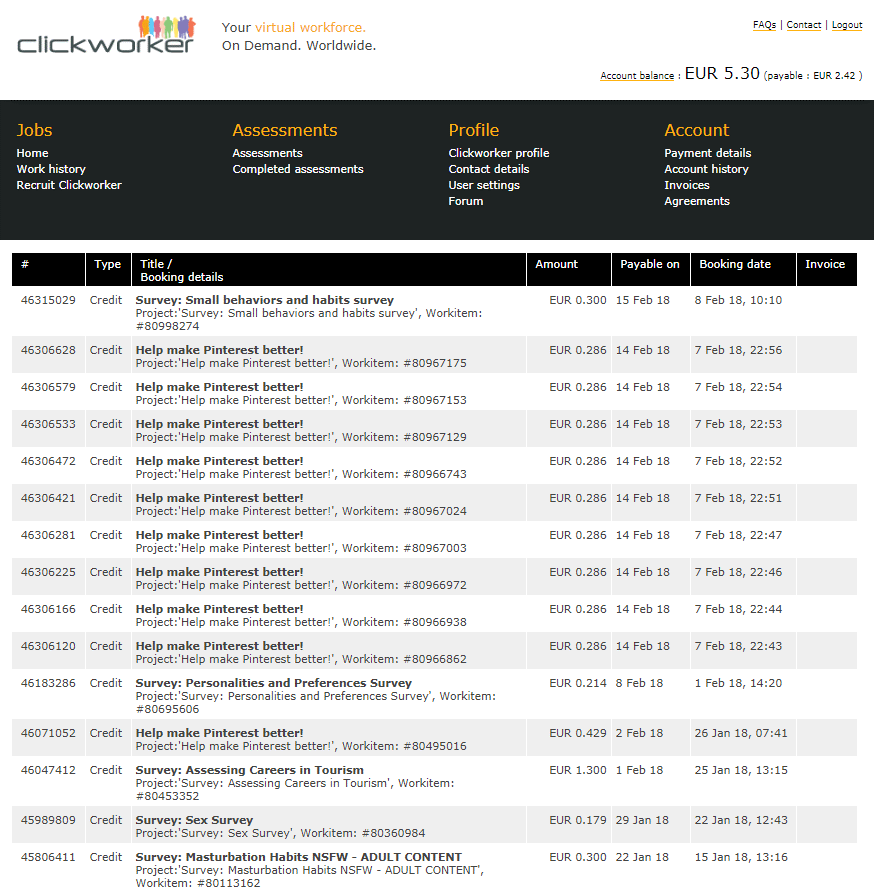Click 'Survey: Assessing Careers in Tourism' title
Viewport: 874px width, 892px height.
pyautogui.click(x=249, y=770)
